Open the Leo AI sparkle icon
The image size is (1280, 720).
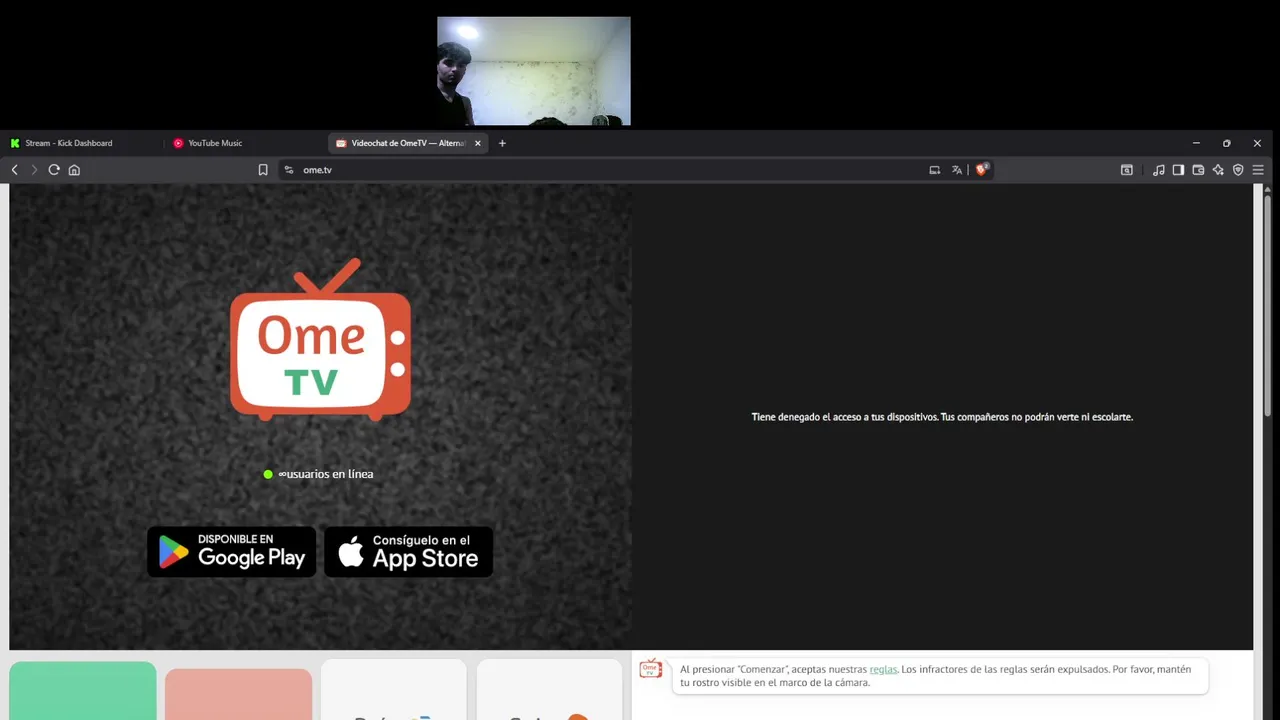pos(1218,170)
